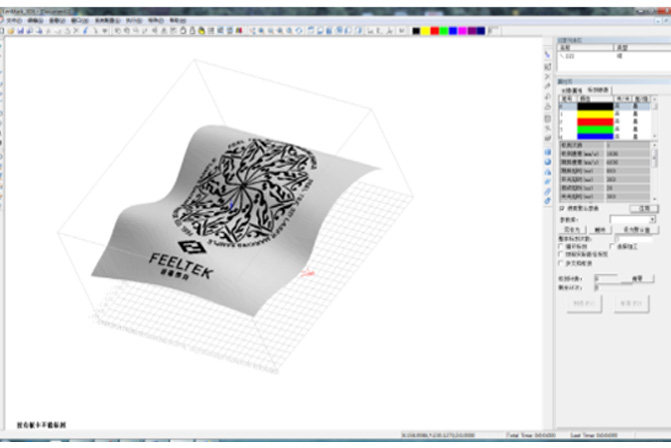
Task: Select the red toolbar color swatch
Action: tap(435, 31)
